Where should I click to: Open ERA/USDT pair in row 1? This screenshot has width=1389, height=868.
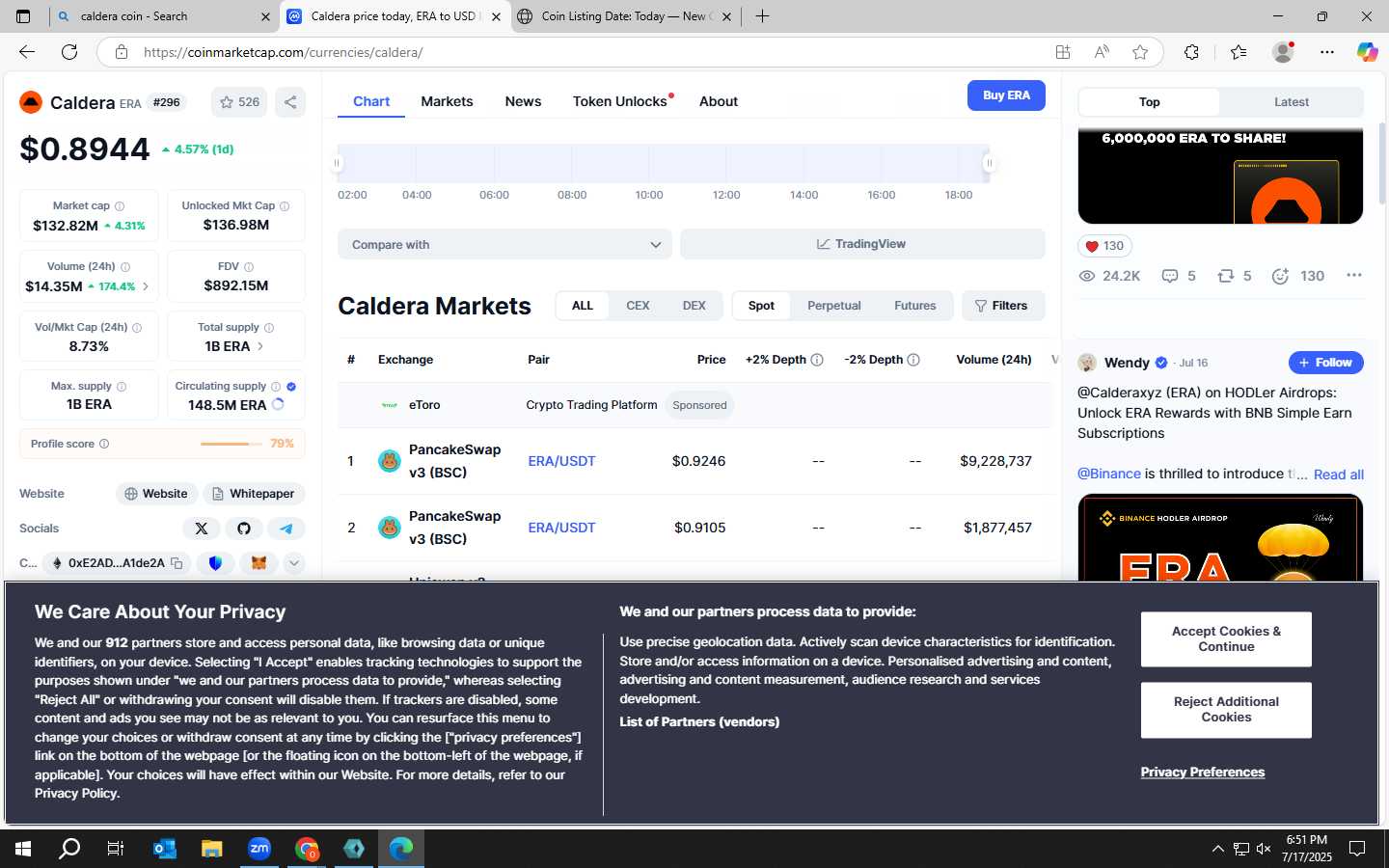(x=561, y=461)
